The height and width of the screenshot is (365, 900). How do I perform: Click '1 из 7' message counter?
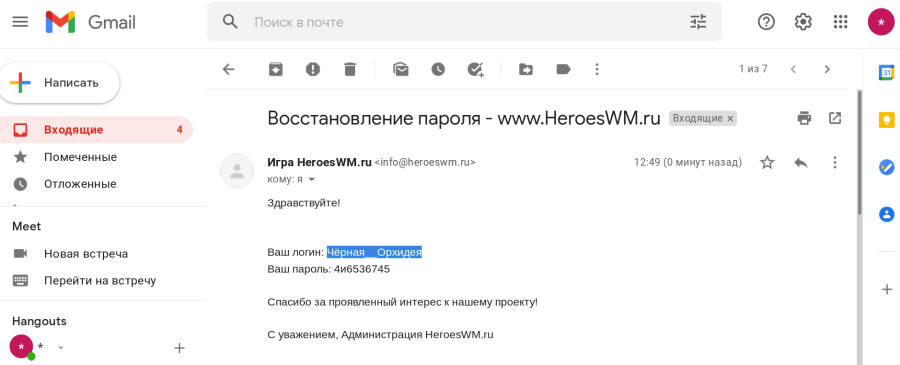point(753,69)
